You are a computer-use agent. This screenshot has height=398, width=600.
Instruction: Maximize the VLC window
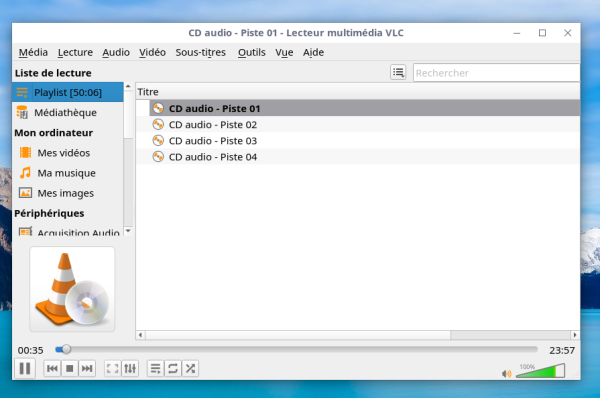click(x=542, y=33)
